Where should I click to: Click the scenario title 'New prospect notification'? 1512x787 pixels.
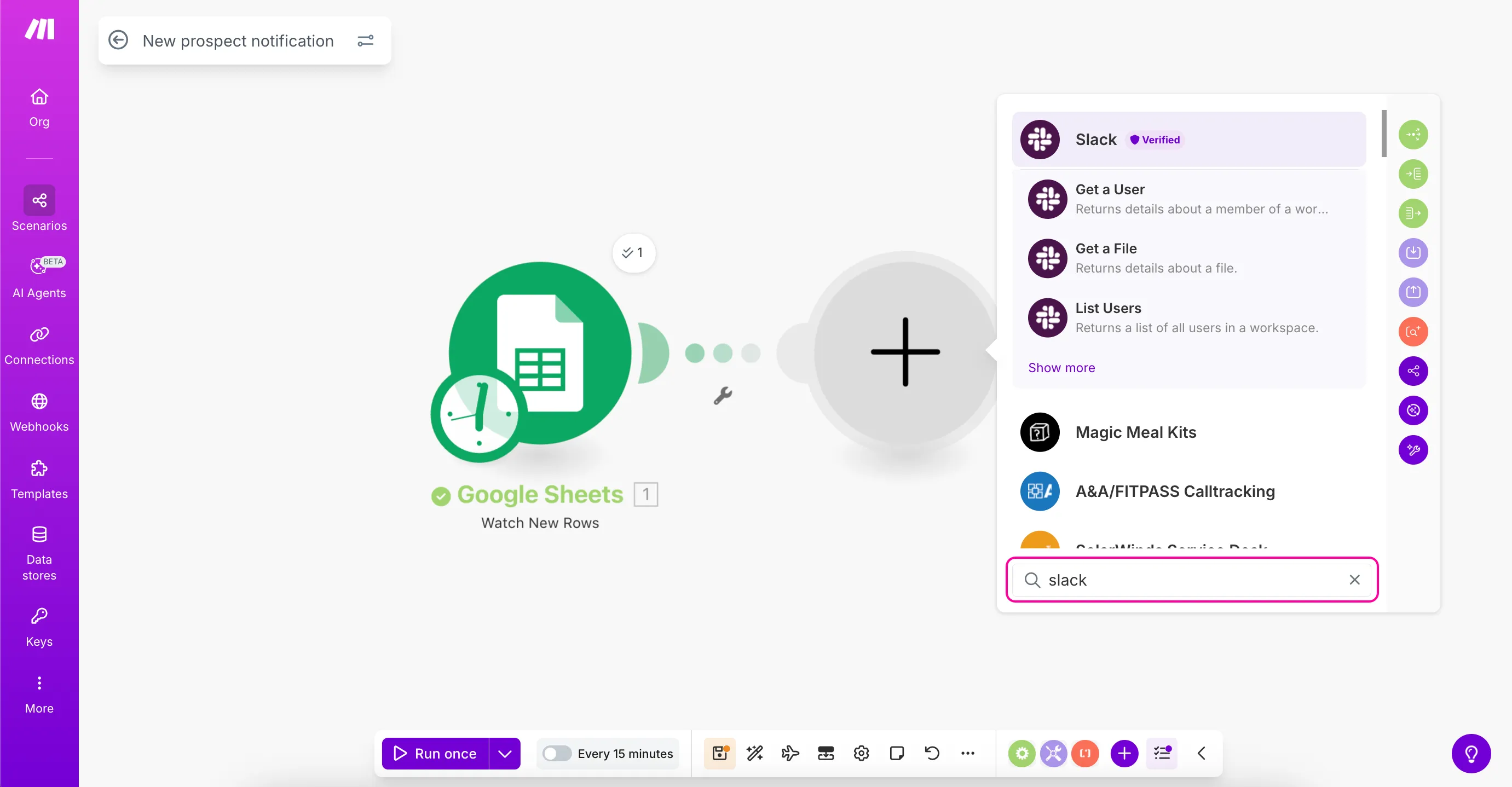(x=238, y=40)
